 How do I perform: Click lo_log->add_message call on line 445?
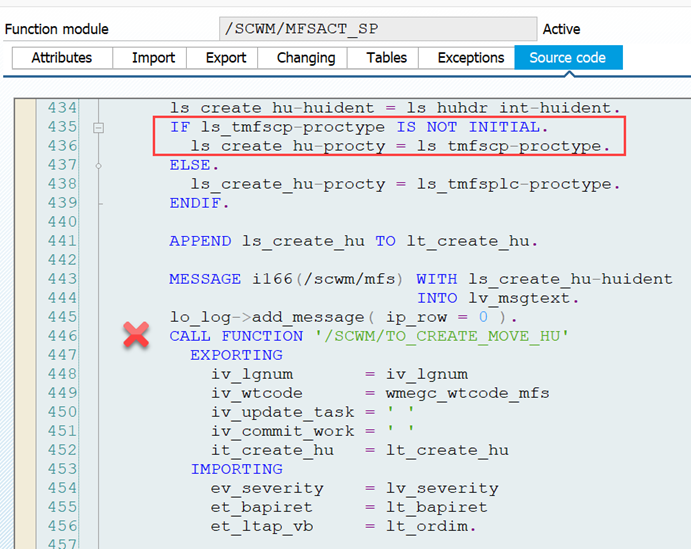coord(343,317)
